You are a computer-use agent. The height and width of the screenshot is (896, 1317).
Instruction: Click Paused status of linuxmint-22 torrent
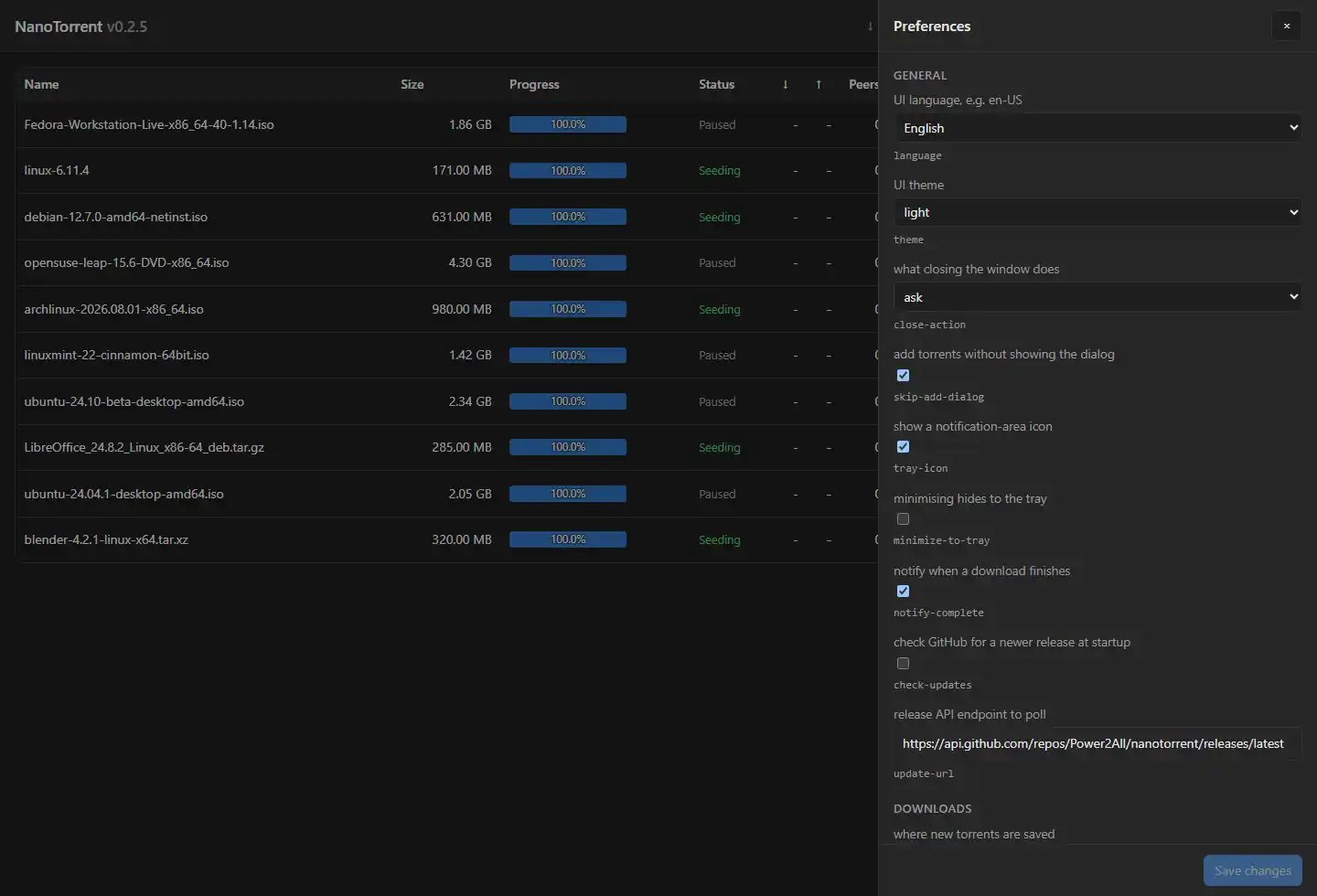(x=717, y=355)
